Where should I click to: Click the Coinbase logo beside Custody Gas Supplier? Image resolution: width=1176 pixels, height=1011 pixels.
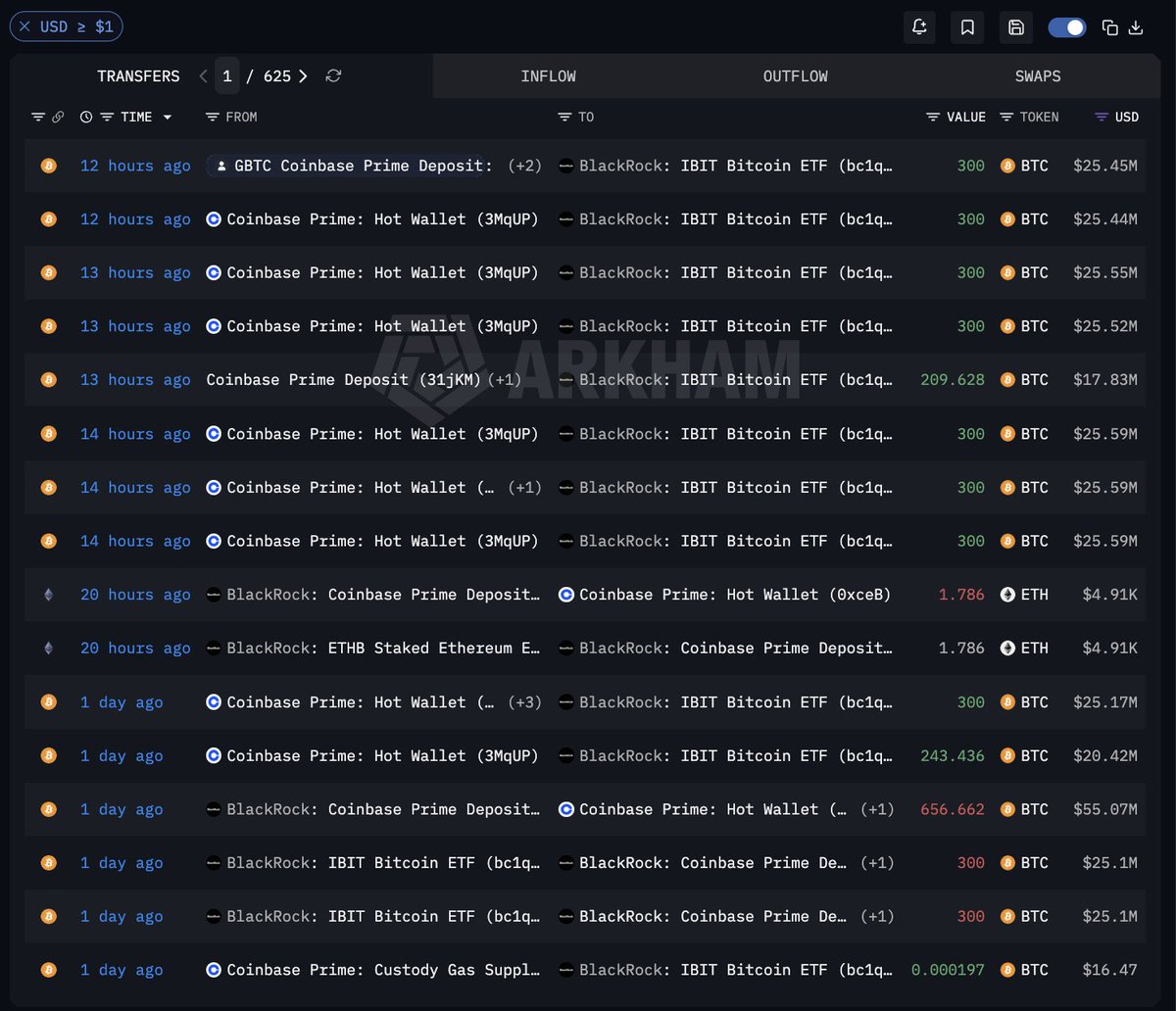click(x=214, y=970)
